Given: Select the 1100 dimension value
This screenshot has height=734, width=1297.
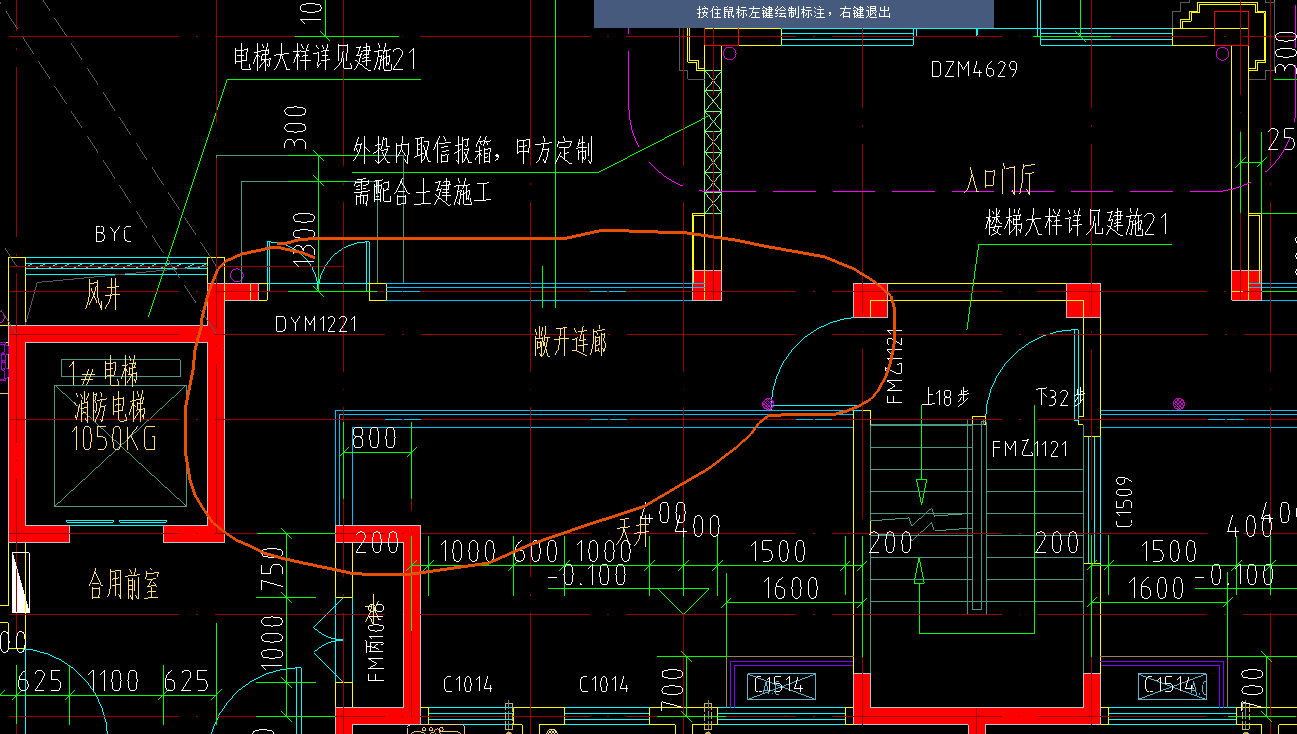Looking at the screenshot, I should coord(113,682).
